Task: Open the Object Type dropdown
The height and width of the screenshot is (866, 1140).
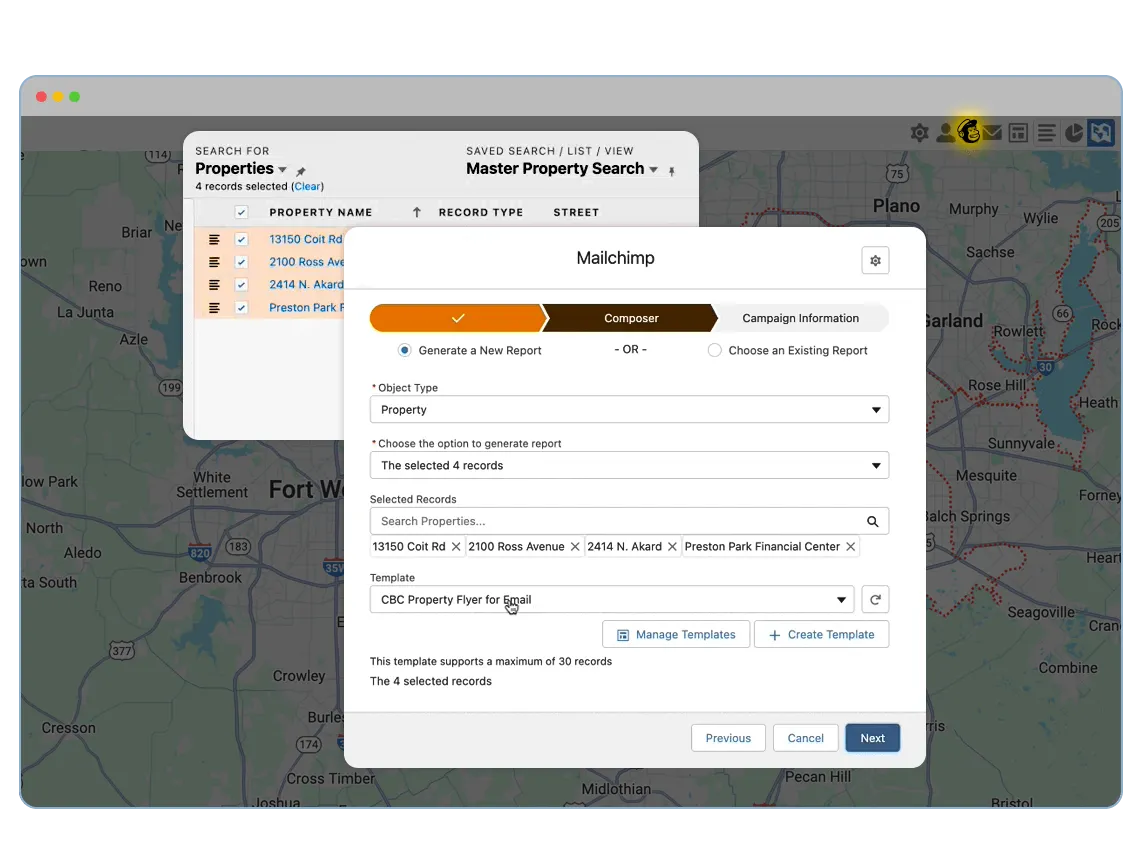Action: click(x=629, y=409)
